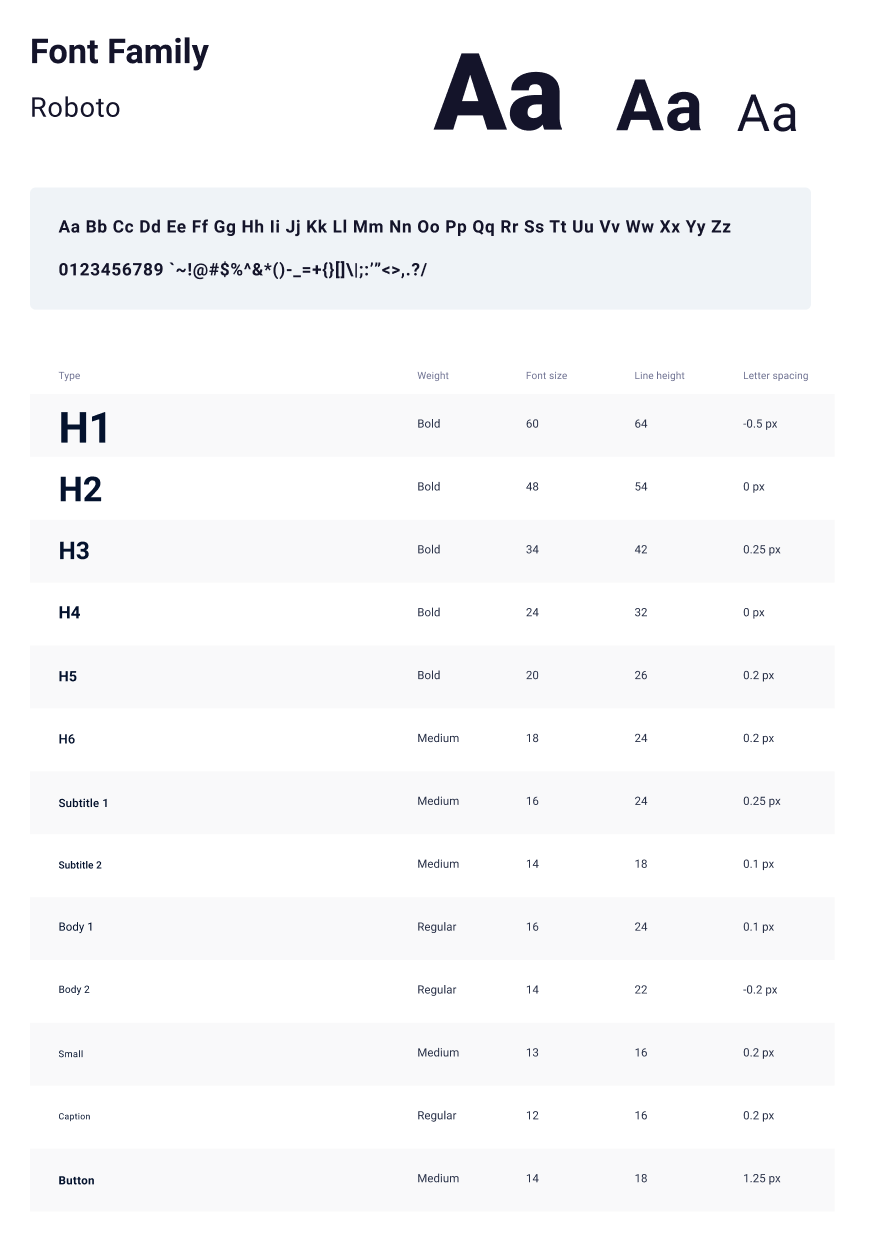
Task: Click the digits and symbols sample line
Action: point(243,270)
